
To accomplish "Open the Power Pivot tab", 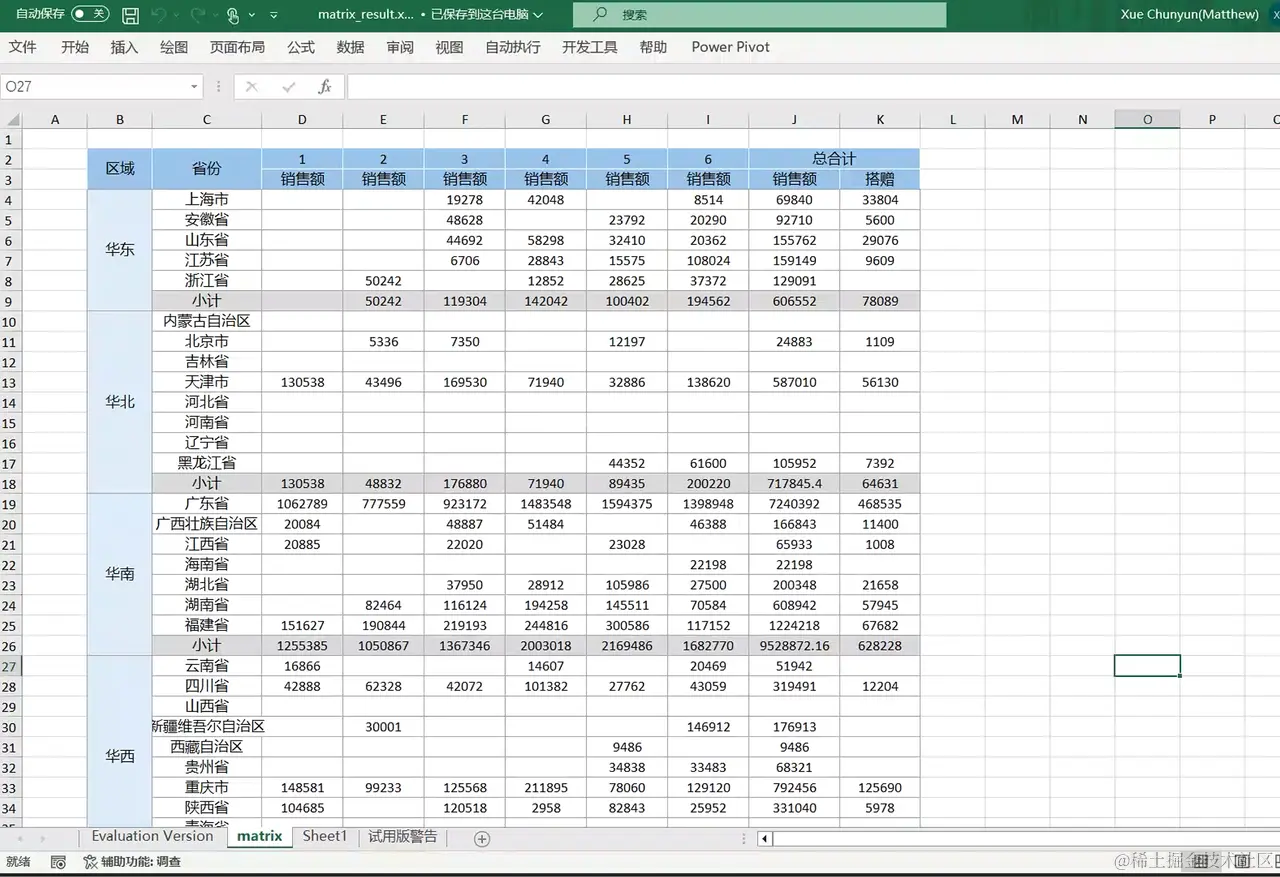I will (x=730, y=47).
